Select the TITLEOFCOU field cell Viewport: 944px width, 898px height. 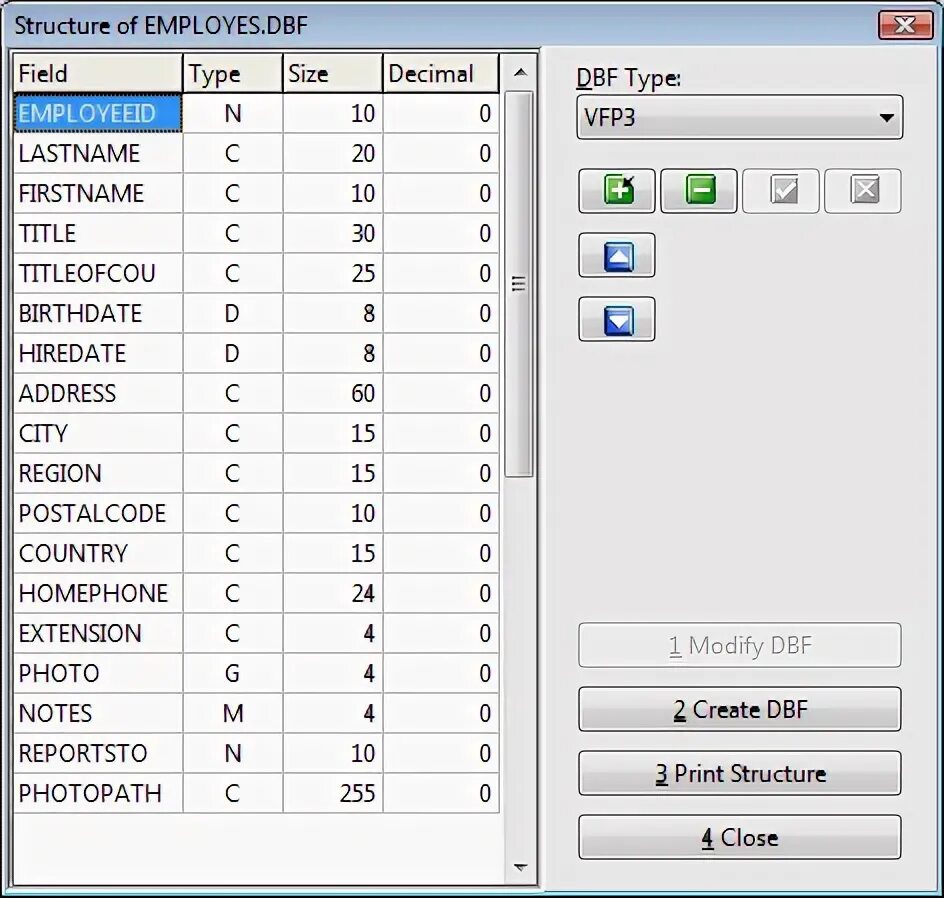click(x=98, y=273)
